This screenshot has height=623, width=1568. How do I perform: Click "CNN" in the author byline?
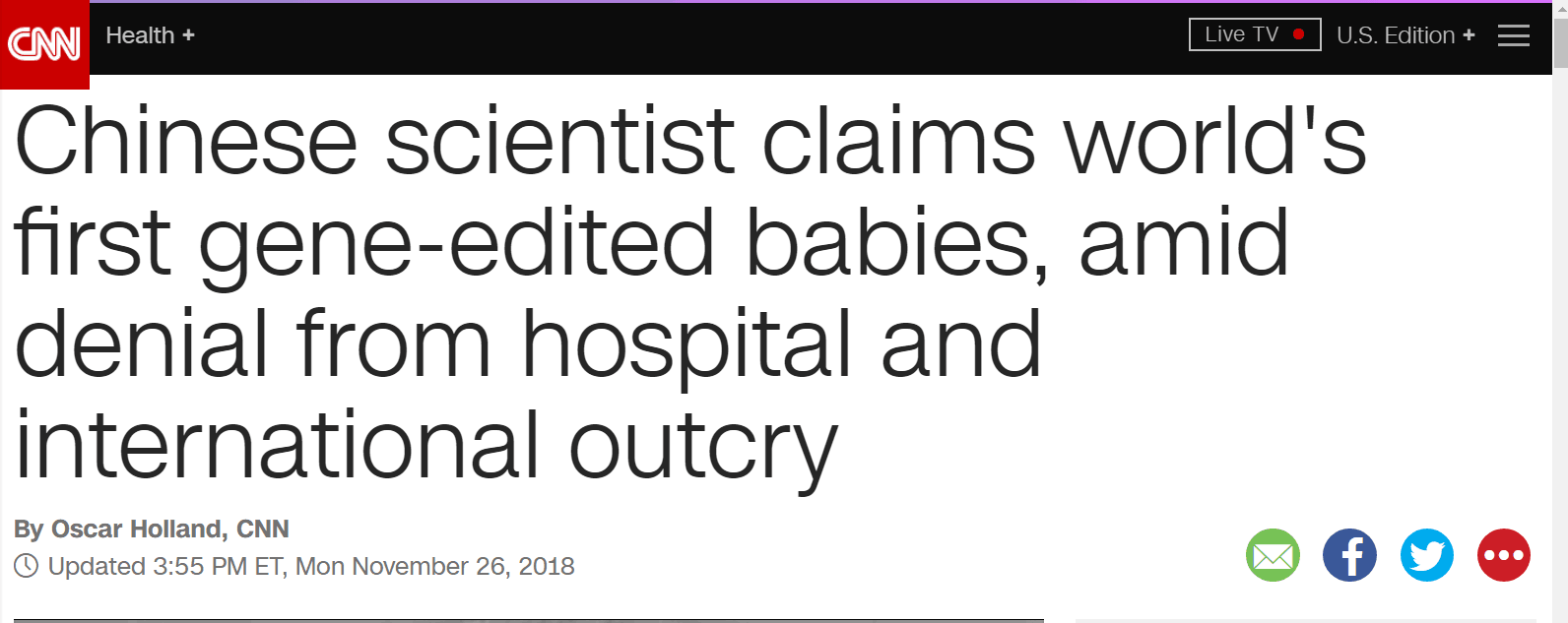(263, 530)
